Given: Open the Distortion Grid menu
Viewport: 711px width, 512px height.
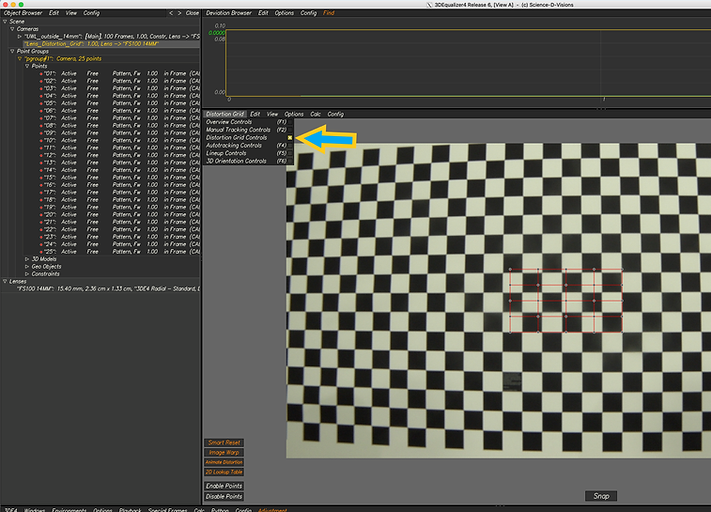Looking at the screenshot, I should click(x=225, y=114).
